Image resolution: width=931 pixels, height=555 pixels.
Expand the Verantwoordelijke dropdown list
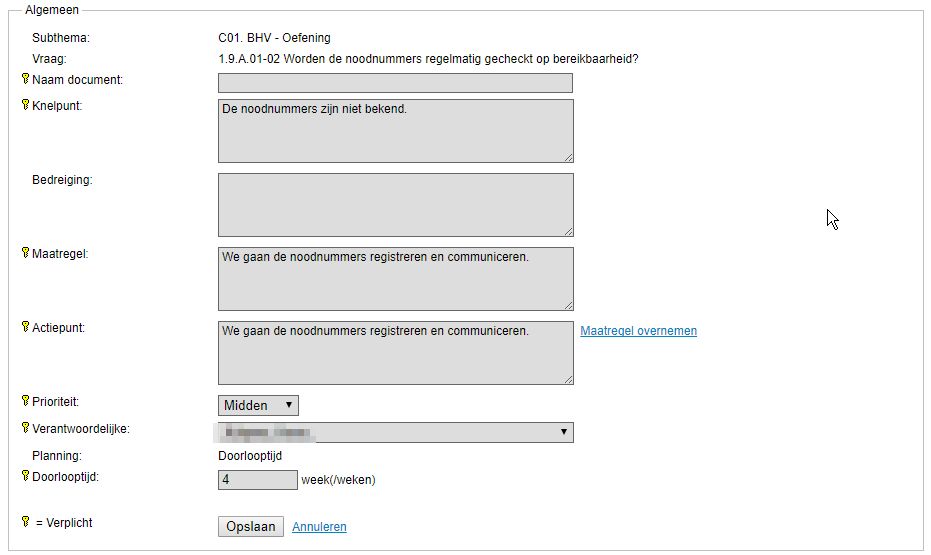point(395,432)
